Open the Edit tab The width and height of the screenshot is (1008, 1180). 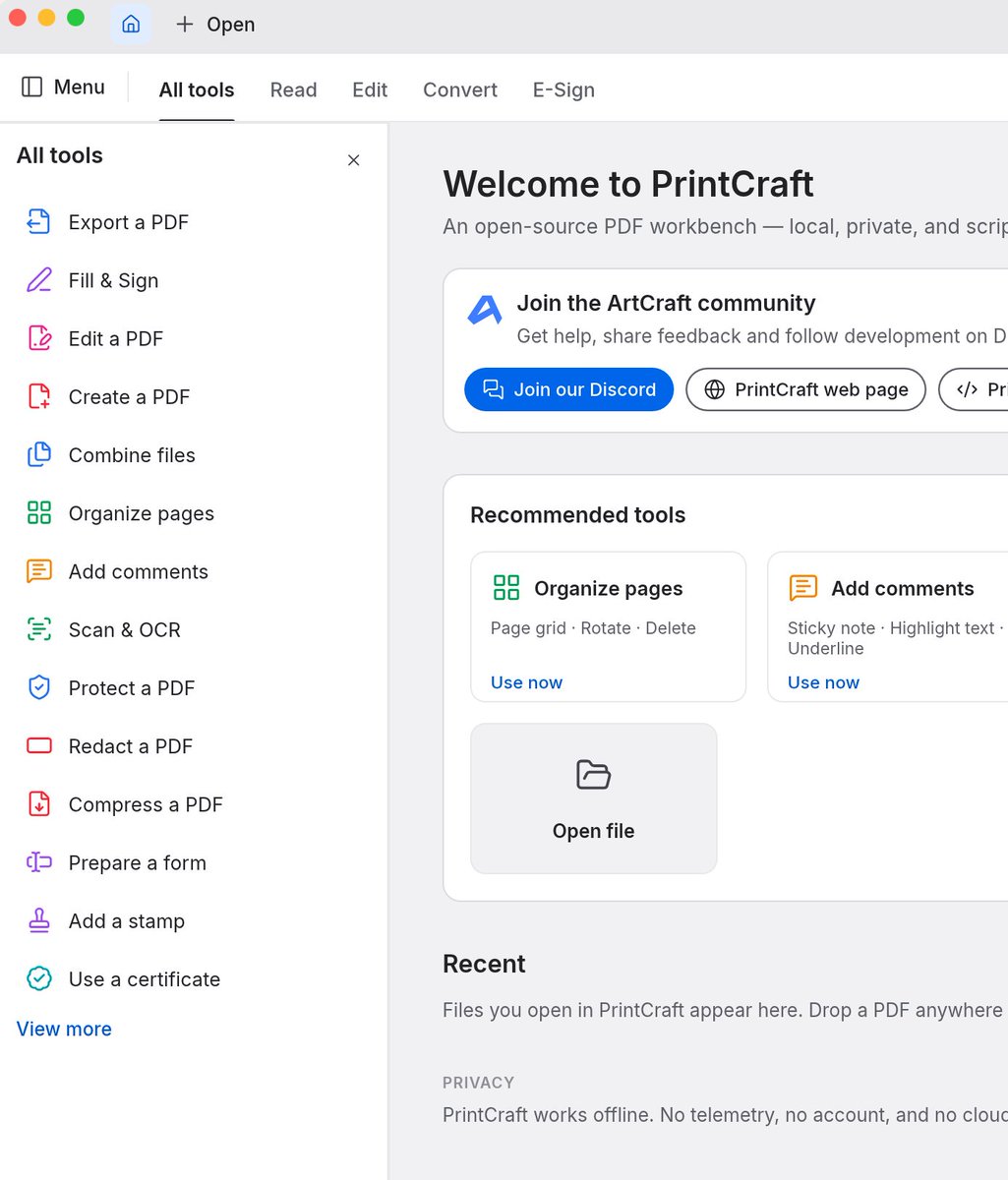(x=370, y=89)
